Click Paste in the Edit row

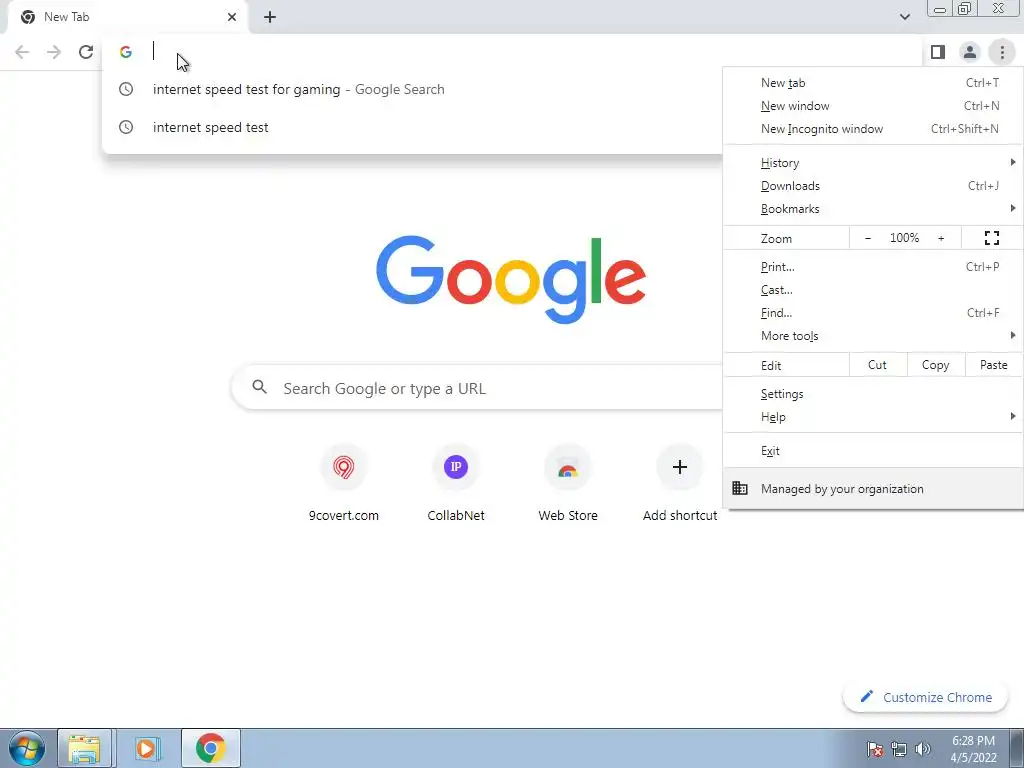pyautogui.click(x=993, y=365)
